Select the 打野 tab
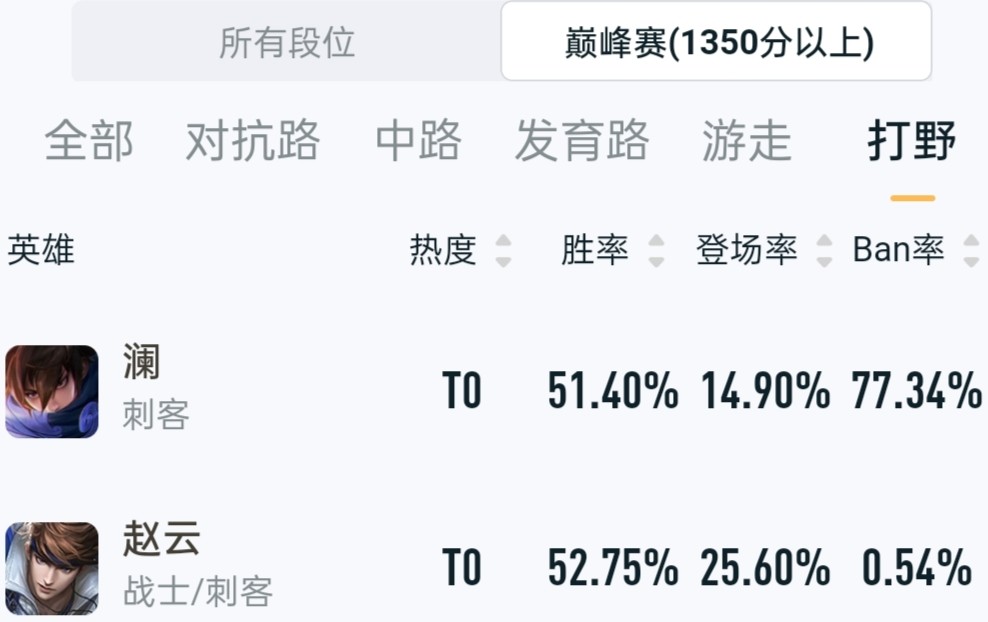 click(912, 140)
